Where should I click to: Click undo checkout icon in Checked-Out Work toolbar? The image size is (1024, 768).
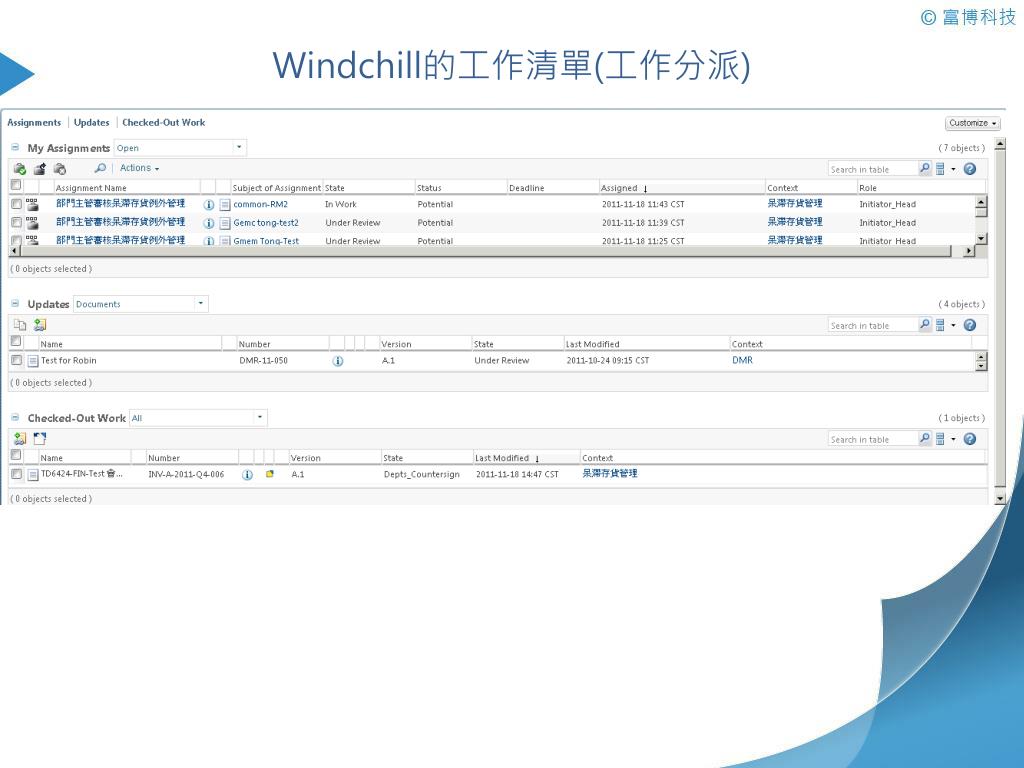[x=40, y=438]
